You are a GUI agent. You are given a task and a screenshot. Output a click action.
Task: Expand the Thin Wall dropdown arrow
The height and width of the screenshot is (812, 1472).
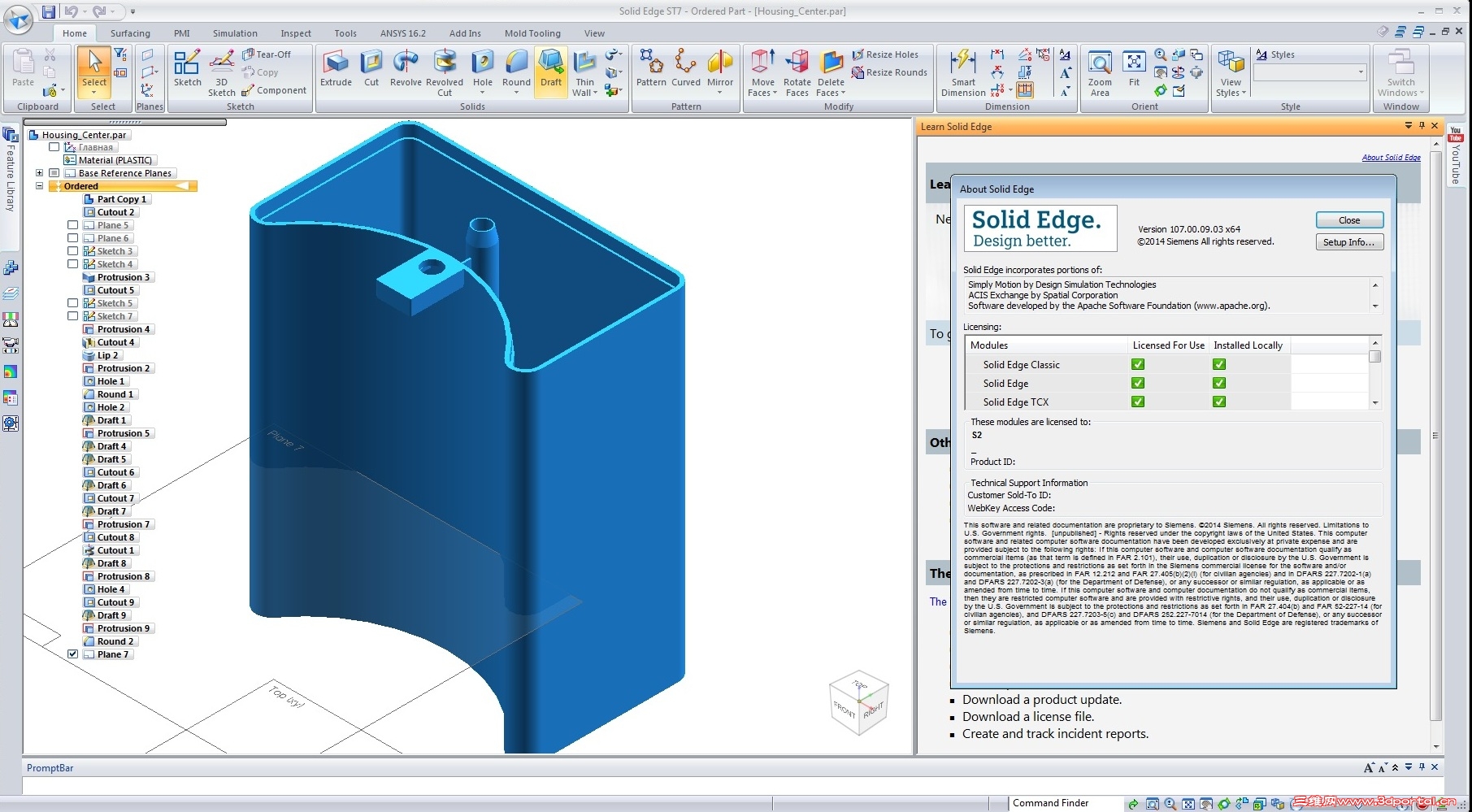595,93
